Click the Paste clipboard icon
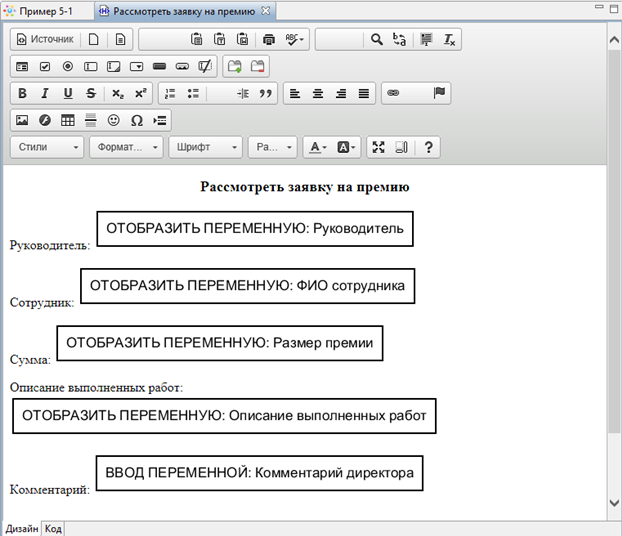 point(196,39)
